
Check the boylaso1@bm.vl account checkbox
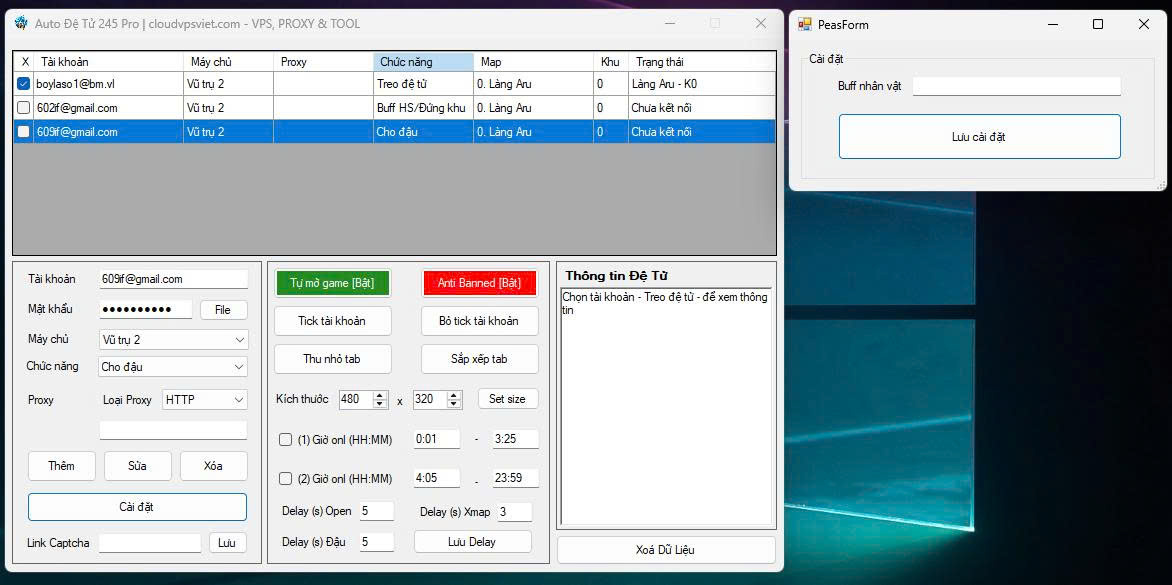pos(24,84)
